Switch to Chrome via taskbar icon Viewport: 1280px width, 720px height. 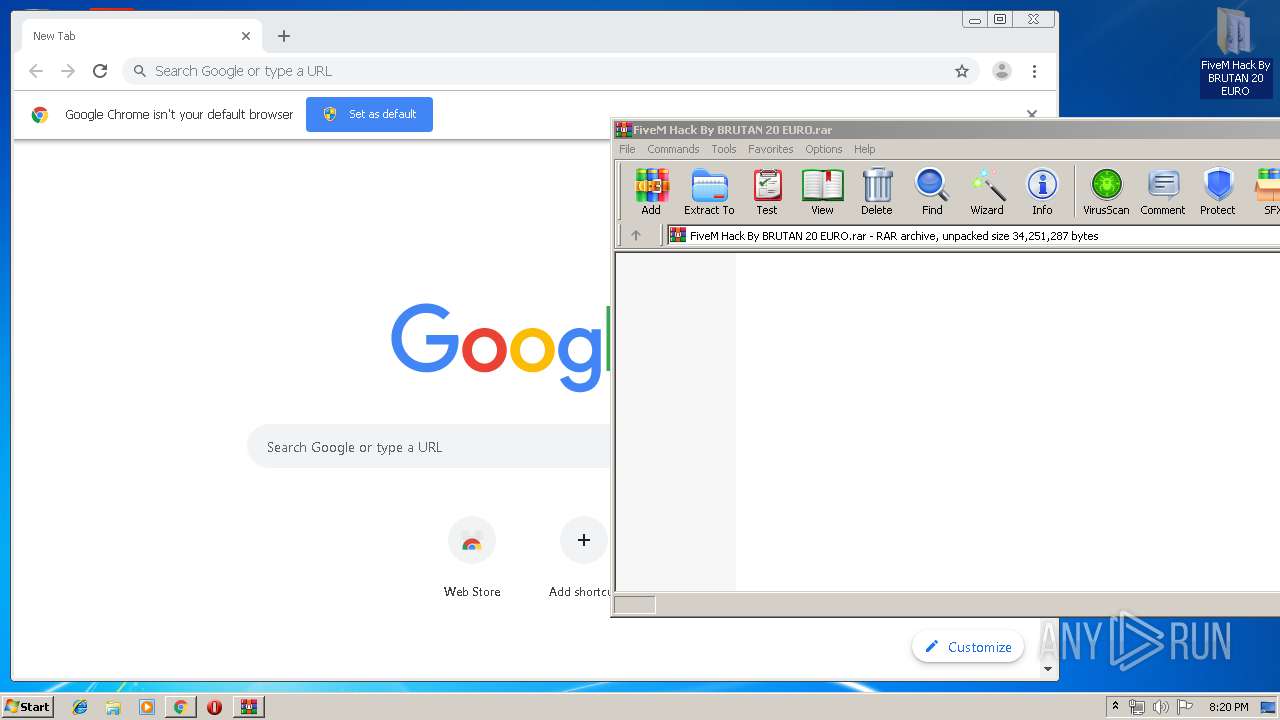[x=181, y=707]
